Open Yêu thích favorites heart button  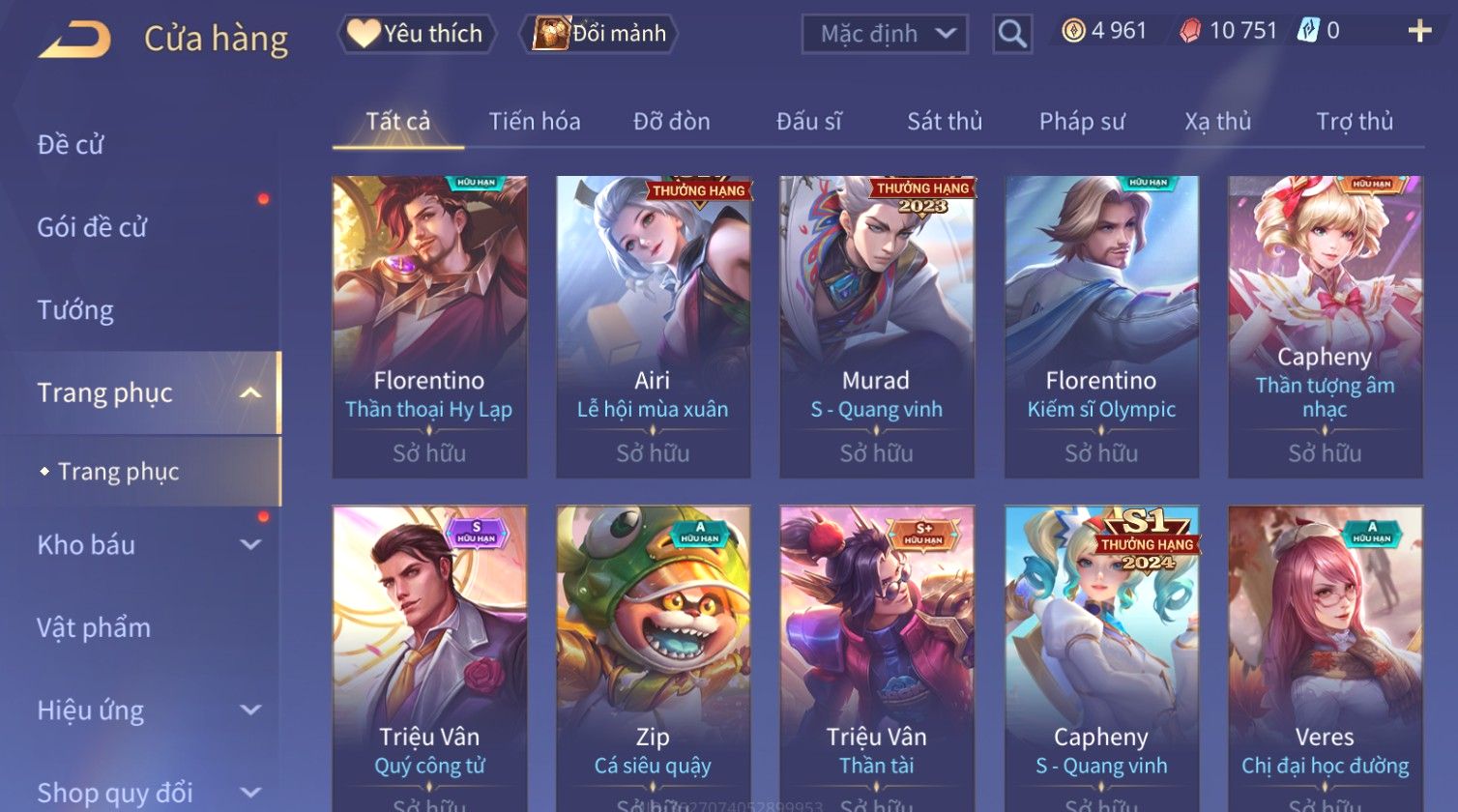(416, 34)
